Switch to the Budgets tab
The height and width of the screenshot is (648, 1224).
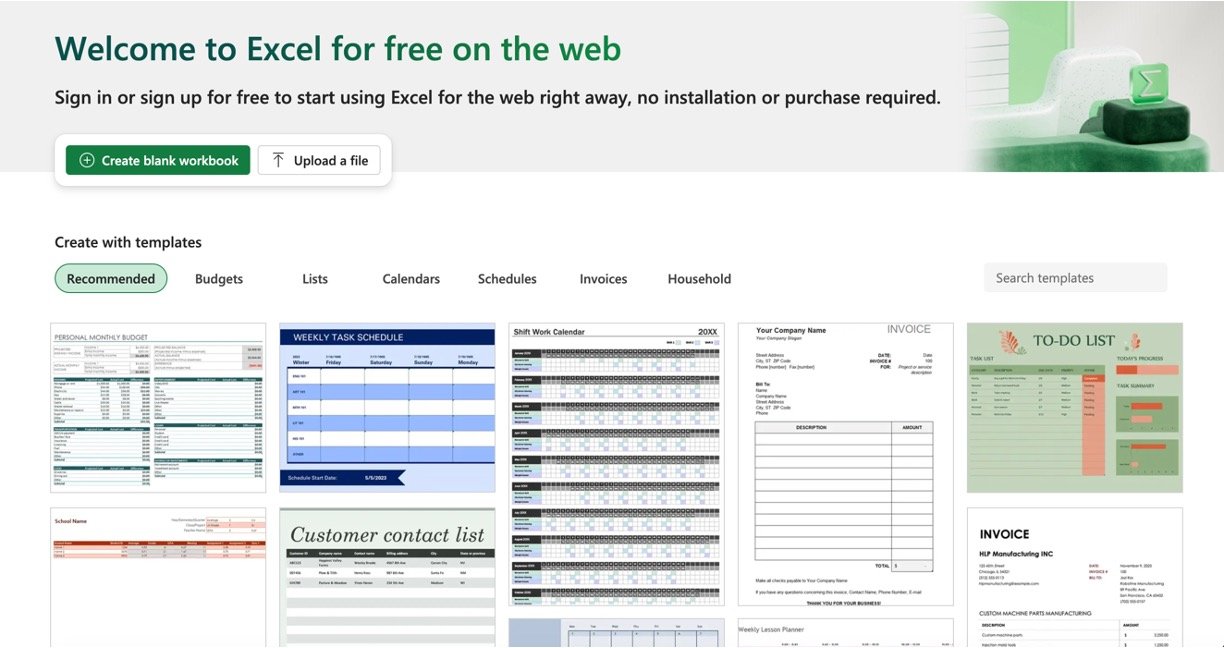click(219, 279)
